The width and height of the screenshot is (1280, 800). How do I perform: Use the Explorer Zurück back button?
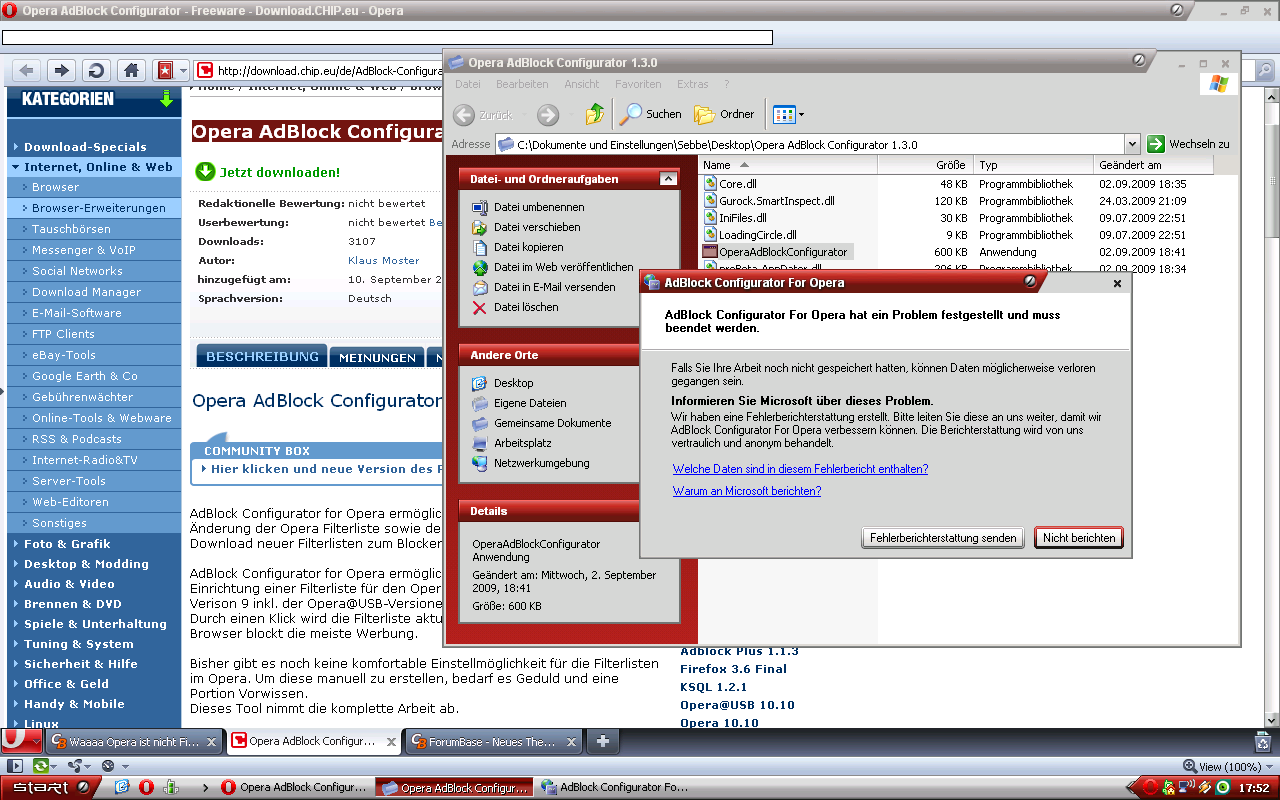pos(484,115)
